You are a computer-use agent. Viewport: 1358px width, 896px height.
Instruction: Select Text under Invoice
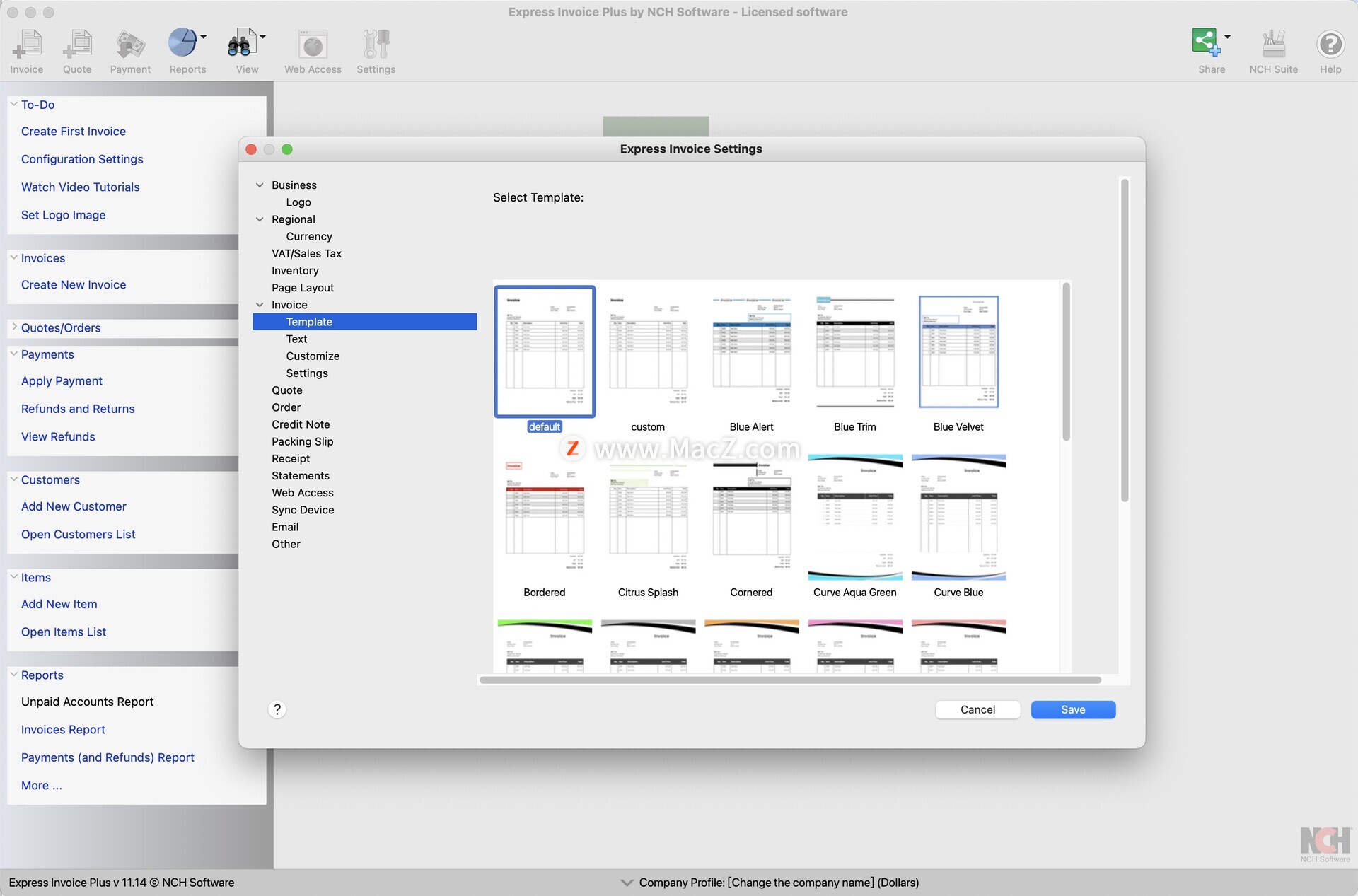(x=296, y=339)
